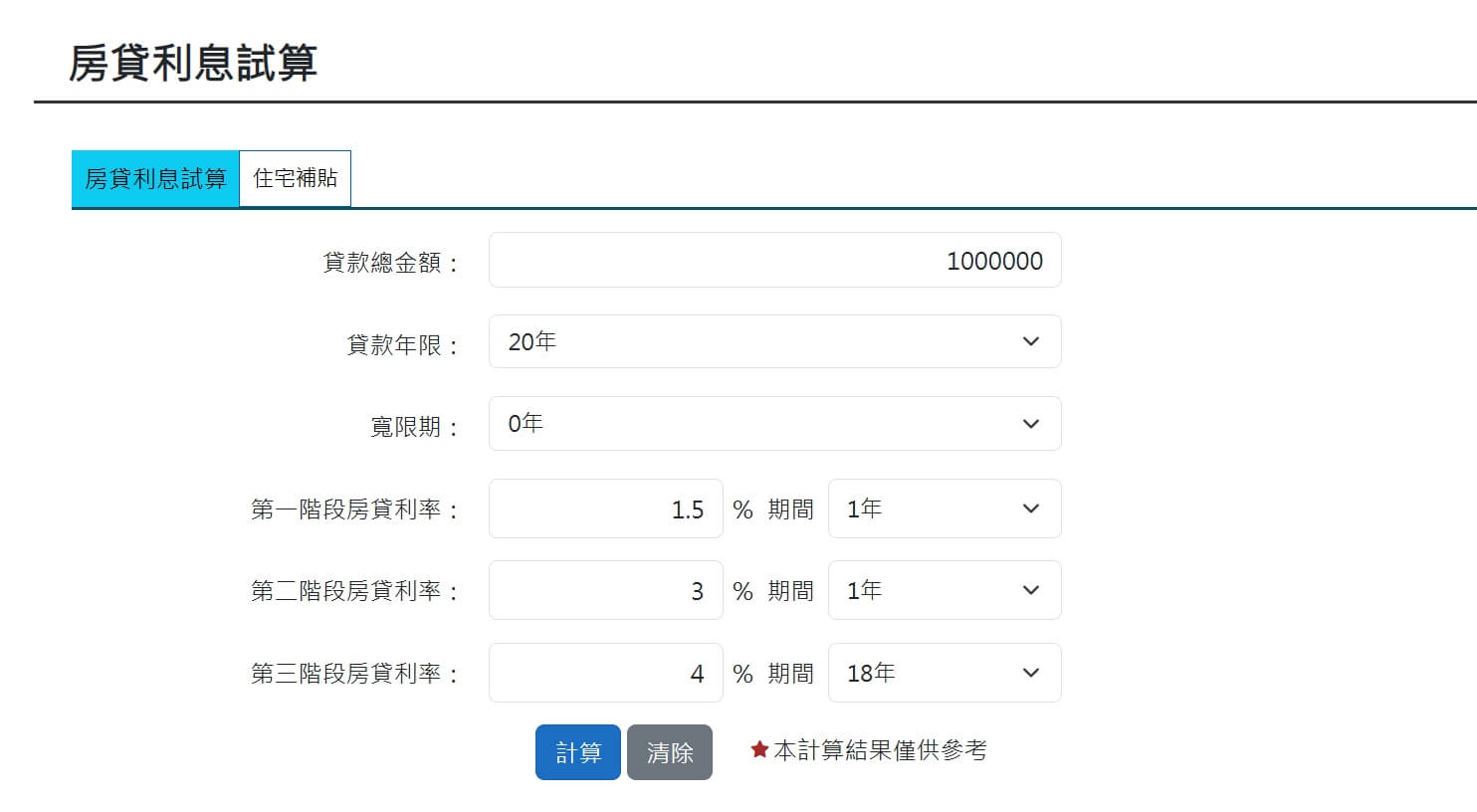Click the blue 計算 button
This screenshot has height=812, width=1477.
click(577, 752)
